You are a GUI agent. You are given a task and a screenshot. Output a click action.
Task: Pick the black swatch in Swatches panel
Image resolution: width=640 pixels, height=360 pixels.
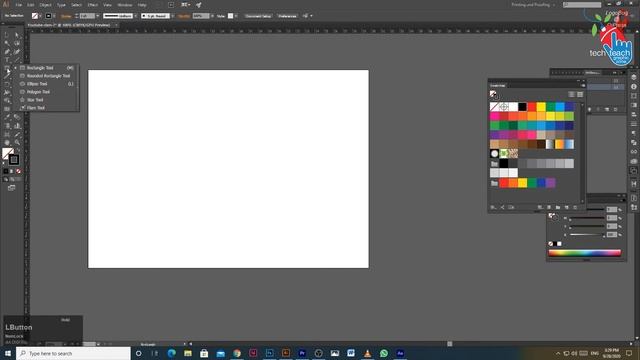tap(522, 107)
